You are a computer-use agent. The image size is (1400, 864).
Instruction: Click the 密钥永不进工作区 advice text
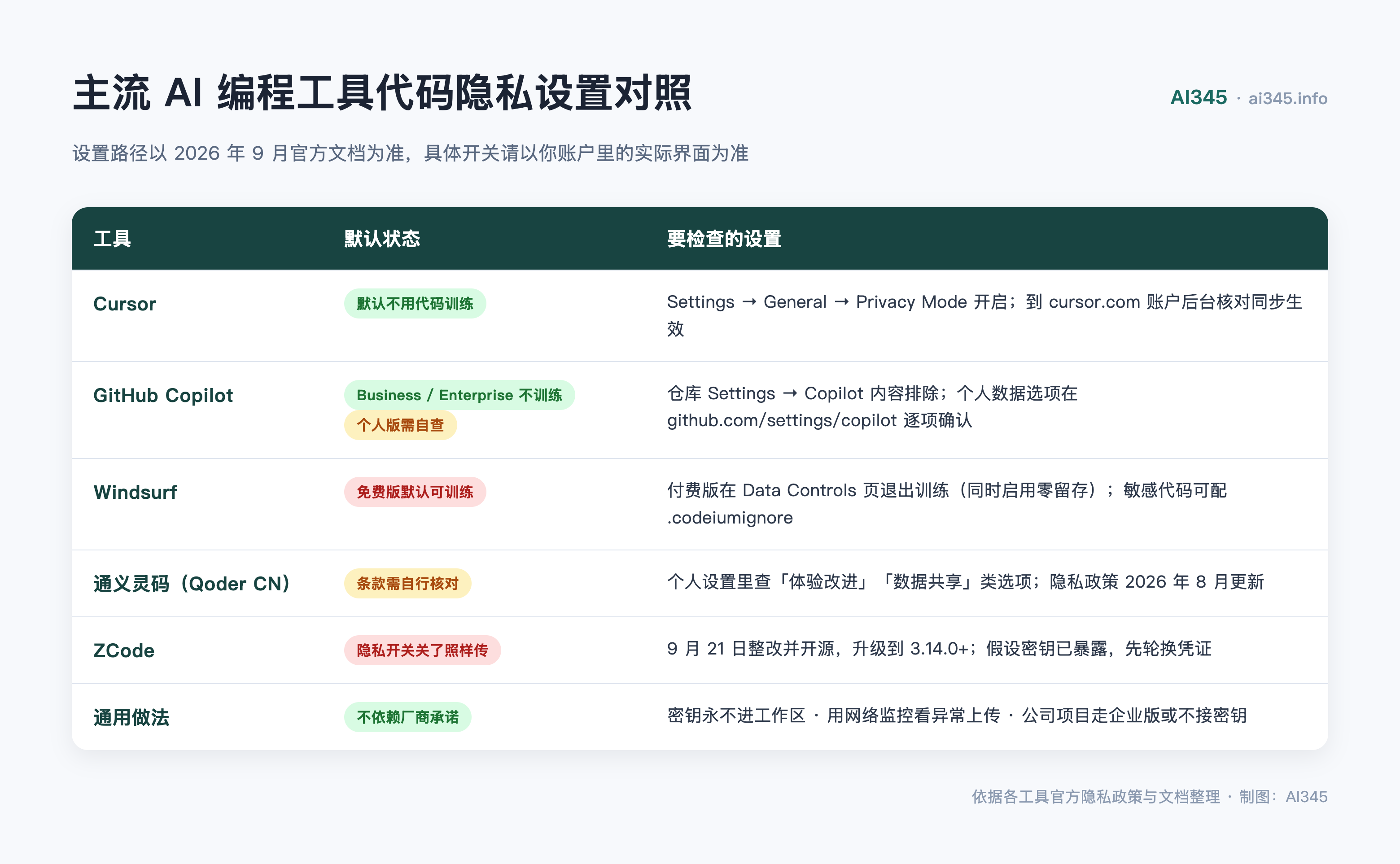[x=957, y=716]
